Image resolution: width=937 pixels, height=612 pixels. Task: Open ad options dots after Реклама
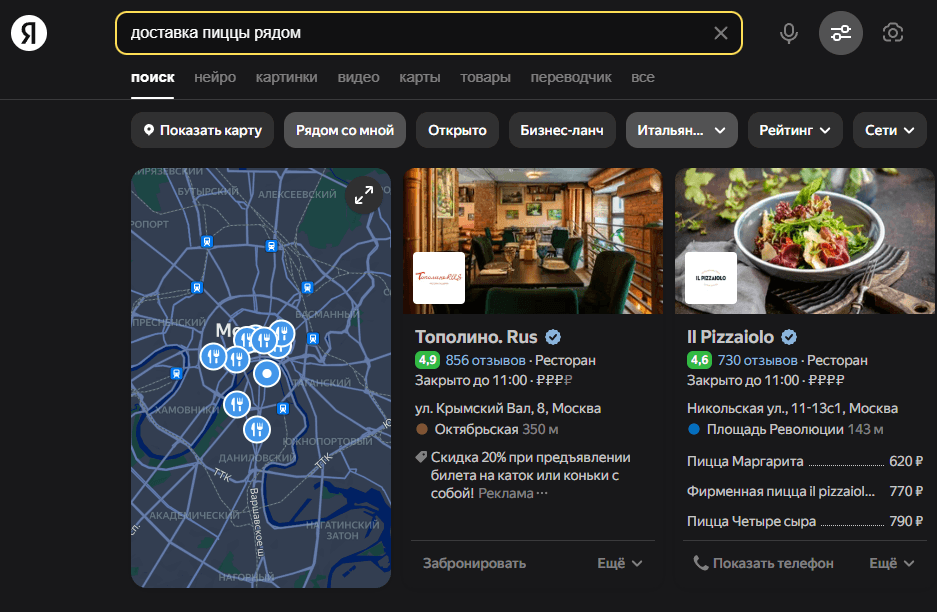coord(542,494)
